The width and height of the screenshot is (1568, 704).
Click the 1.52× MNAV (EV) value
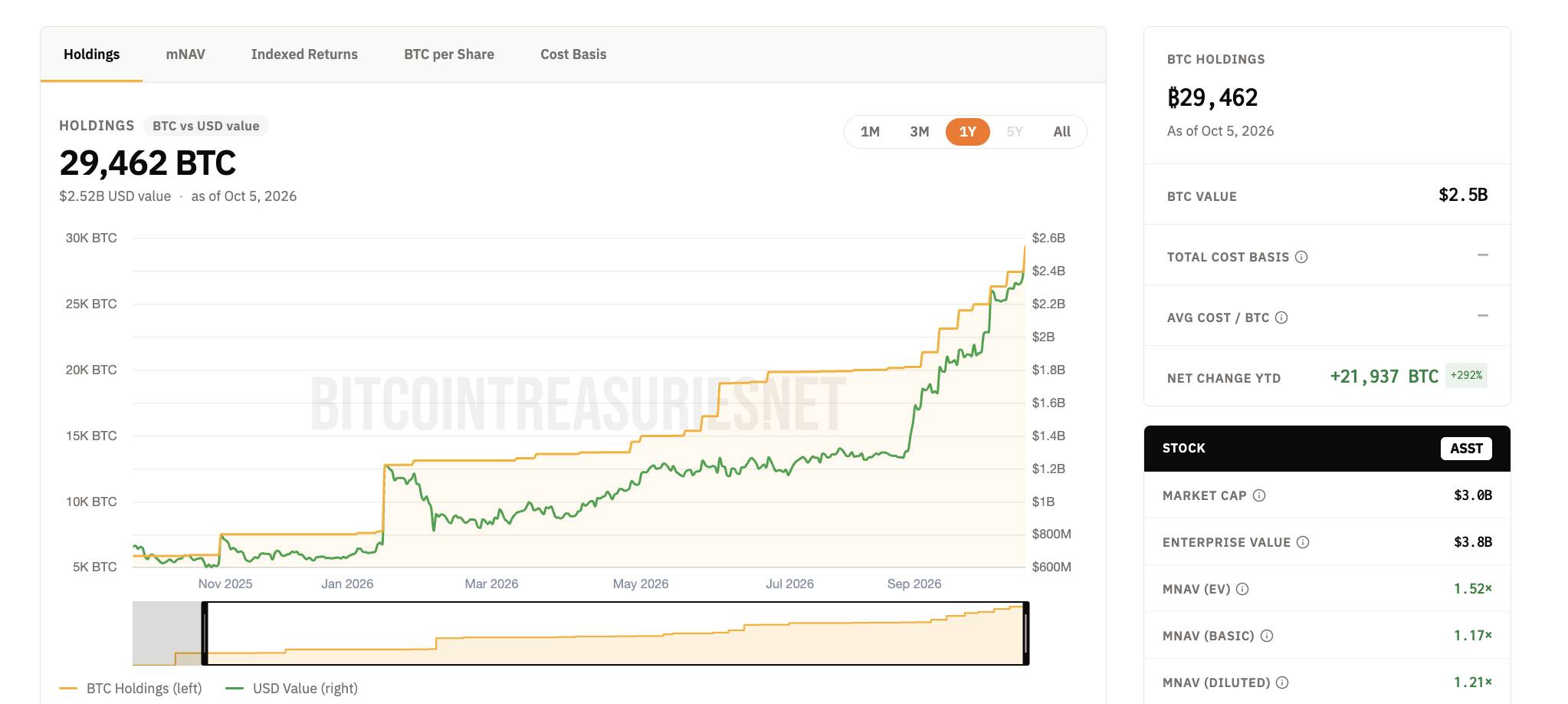click(x=1473, y=589)
